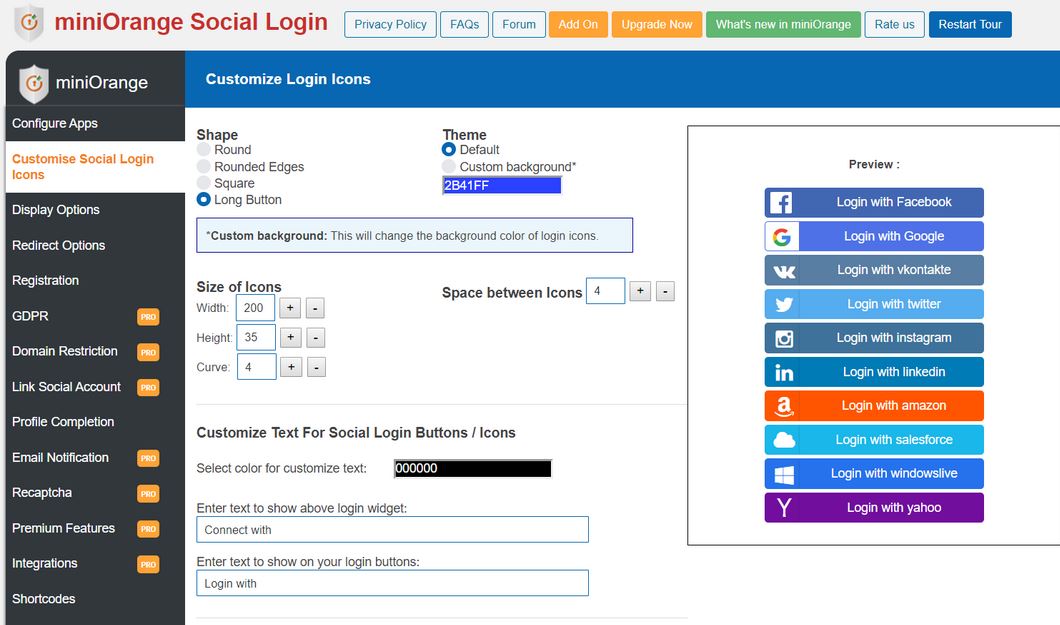This screenshot has width=1060, height=625.
Task: Click the twitter bird icon in preview
Action: [784, 305]
